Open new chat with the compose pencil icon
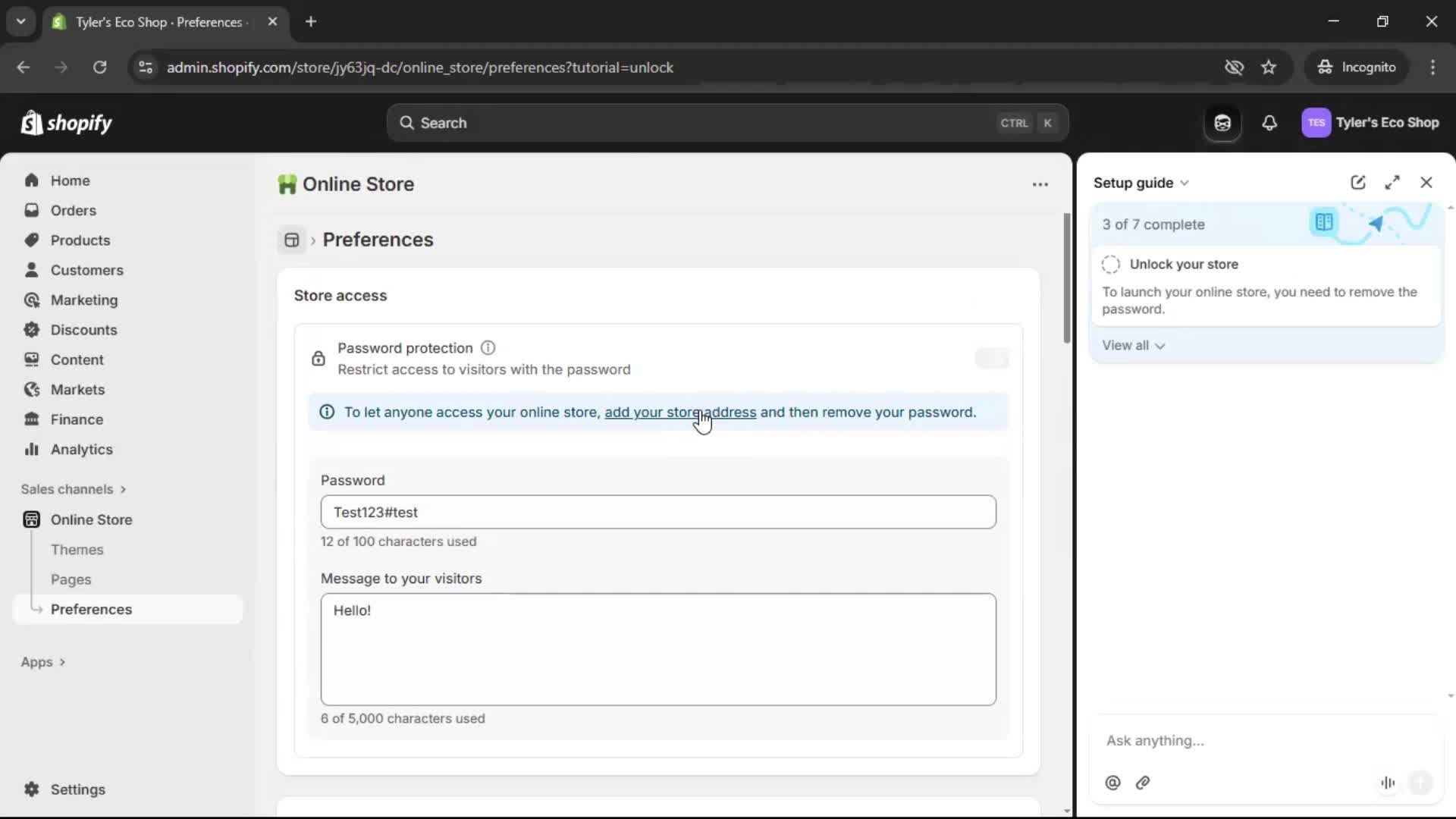 [x=1357, y=182]
